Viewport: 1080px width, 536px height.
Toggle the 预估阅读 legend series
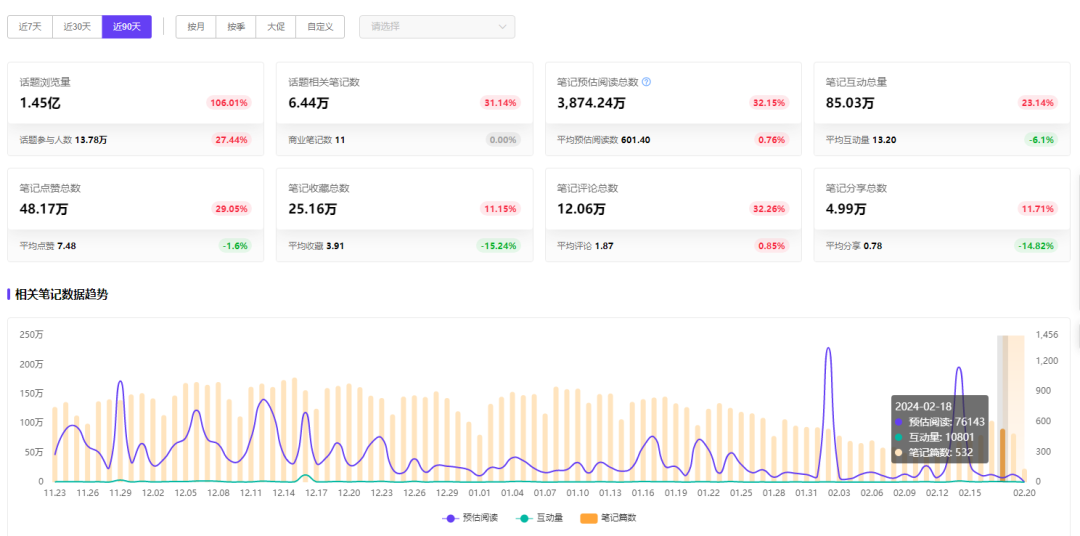click(469, 518)
